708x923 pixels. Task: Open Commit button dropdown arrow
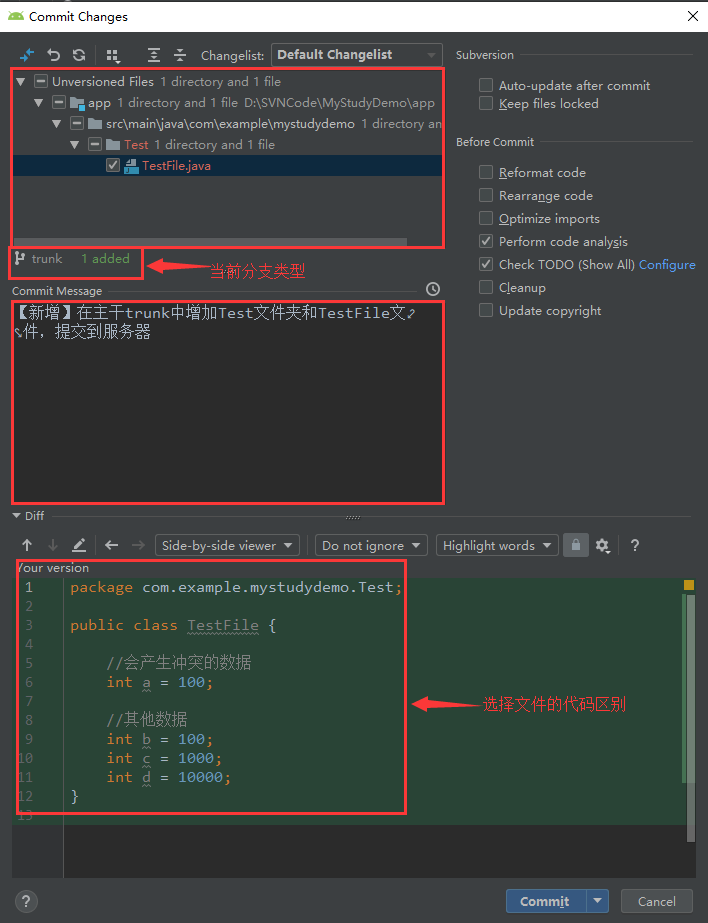click(597, 901)
